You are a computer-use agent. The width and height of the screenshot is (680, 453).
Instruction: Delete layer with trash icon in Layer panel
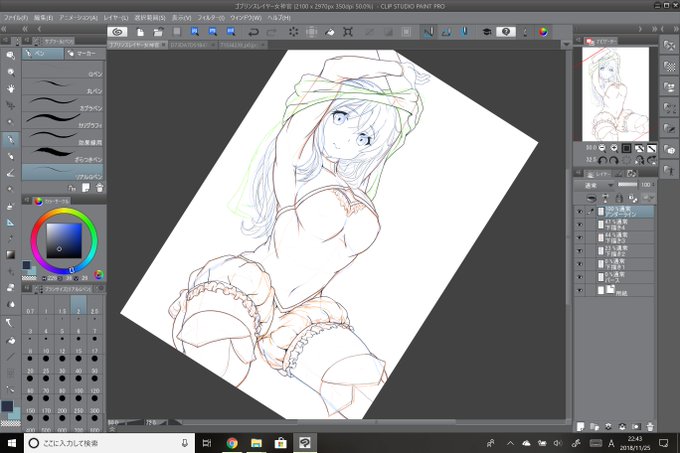[x=650, y=427]
